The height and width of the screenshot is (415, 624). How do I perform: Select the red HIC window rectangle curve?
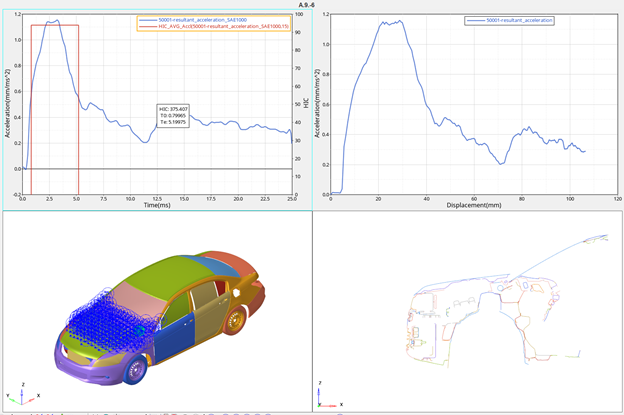(x=78, y=100)
